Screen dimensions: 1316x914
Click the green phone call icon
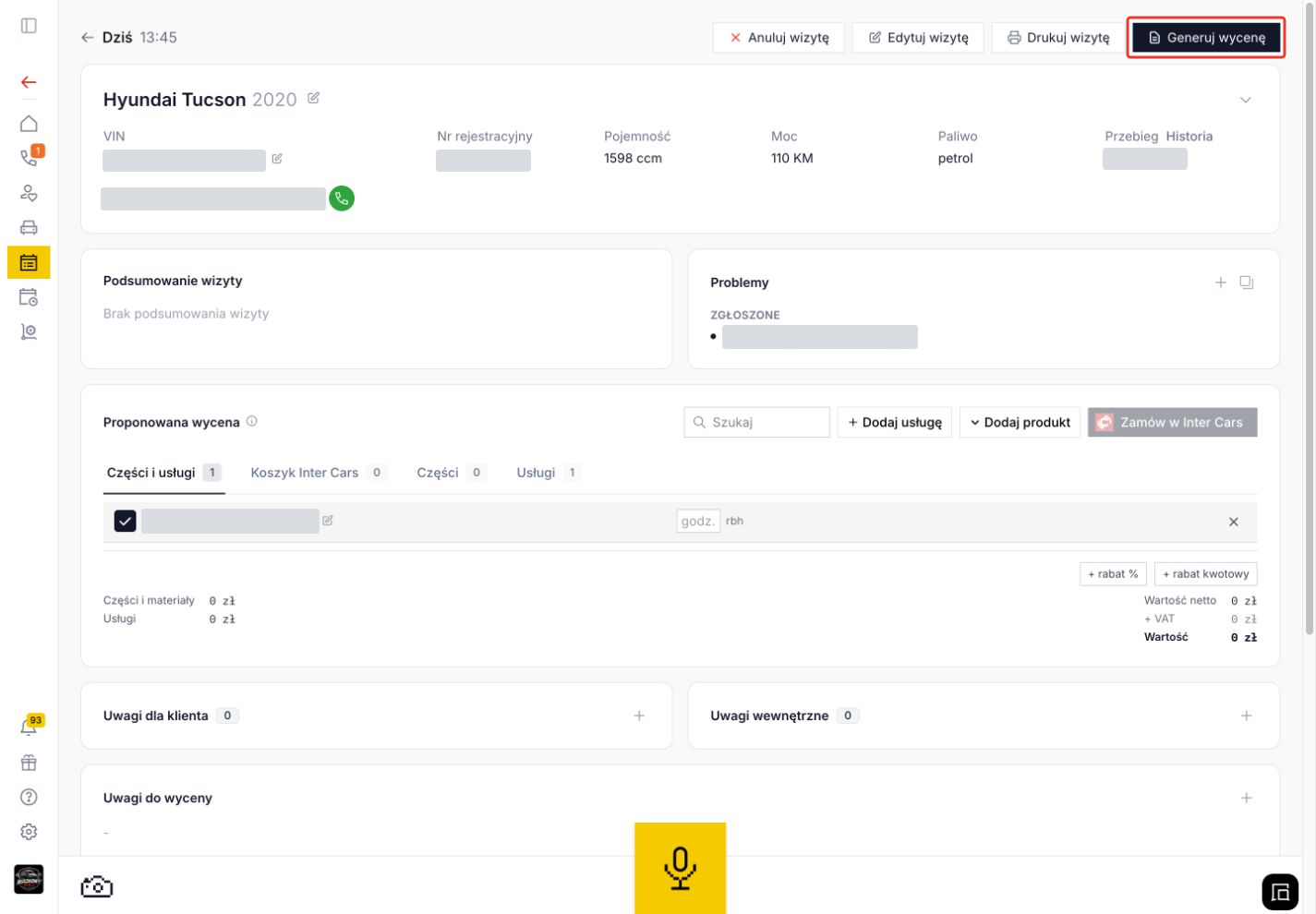click(342, 198)
